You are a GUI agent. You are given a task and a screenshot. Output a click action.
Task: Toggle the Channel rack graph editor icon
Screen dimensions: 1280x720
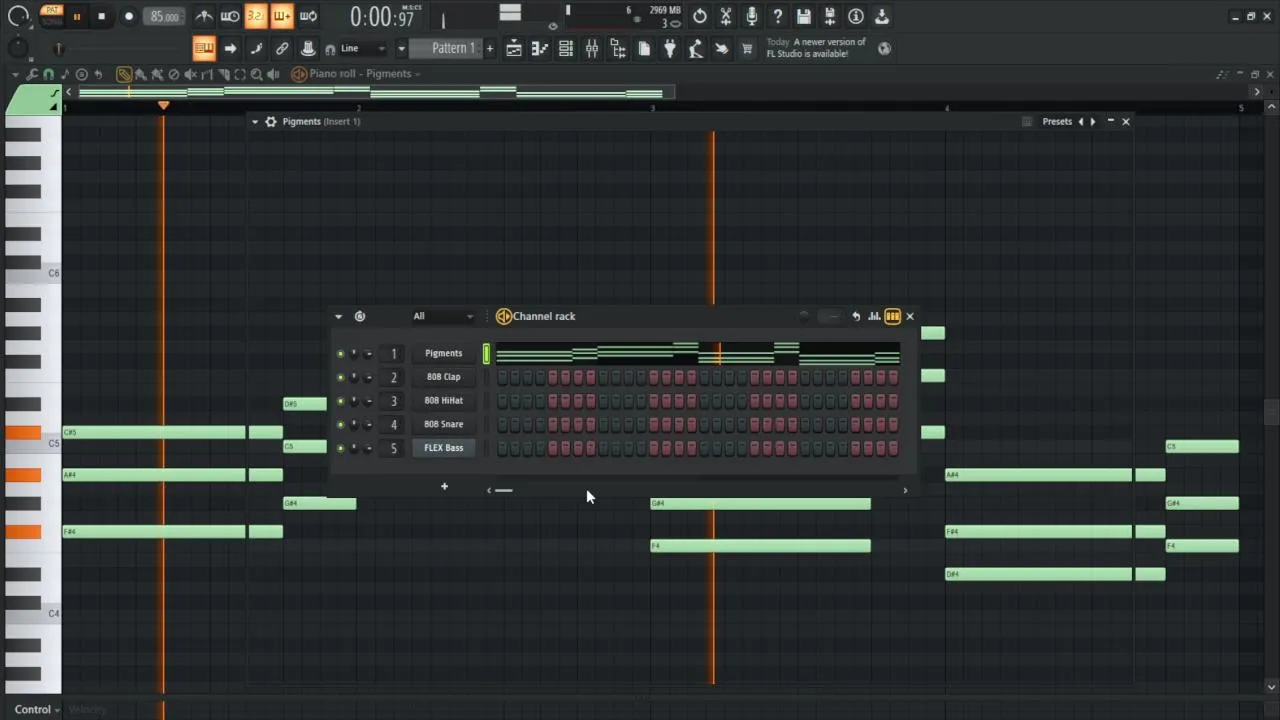pyautogui.click(x=874, y=316)
